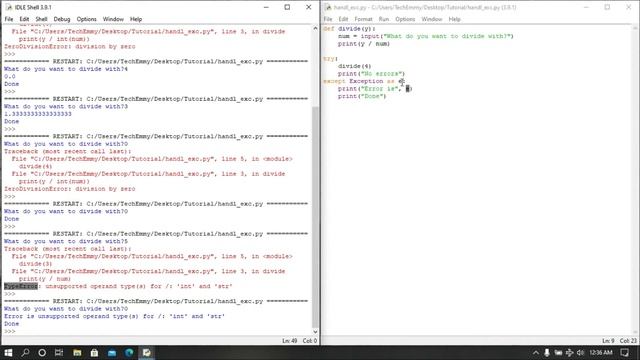Open the Debug menu in IDLE Shell
640x360 pixels.
(62, 19)
